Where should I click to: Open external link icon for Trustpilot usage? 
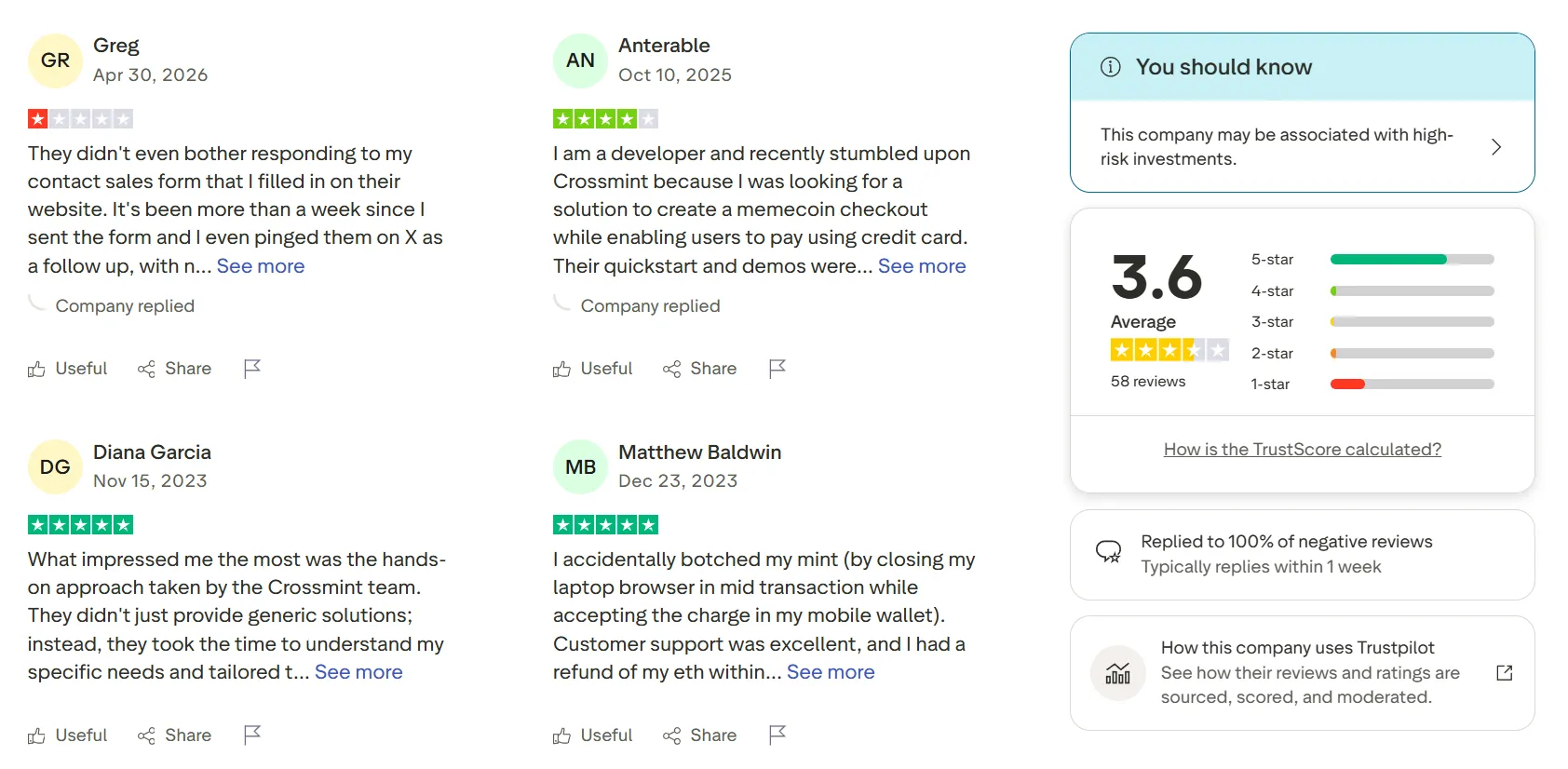pos(1505,672)
